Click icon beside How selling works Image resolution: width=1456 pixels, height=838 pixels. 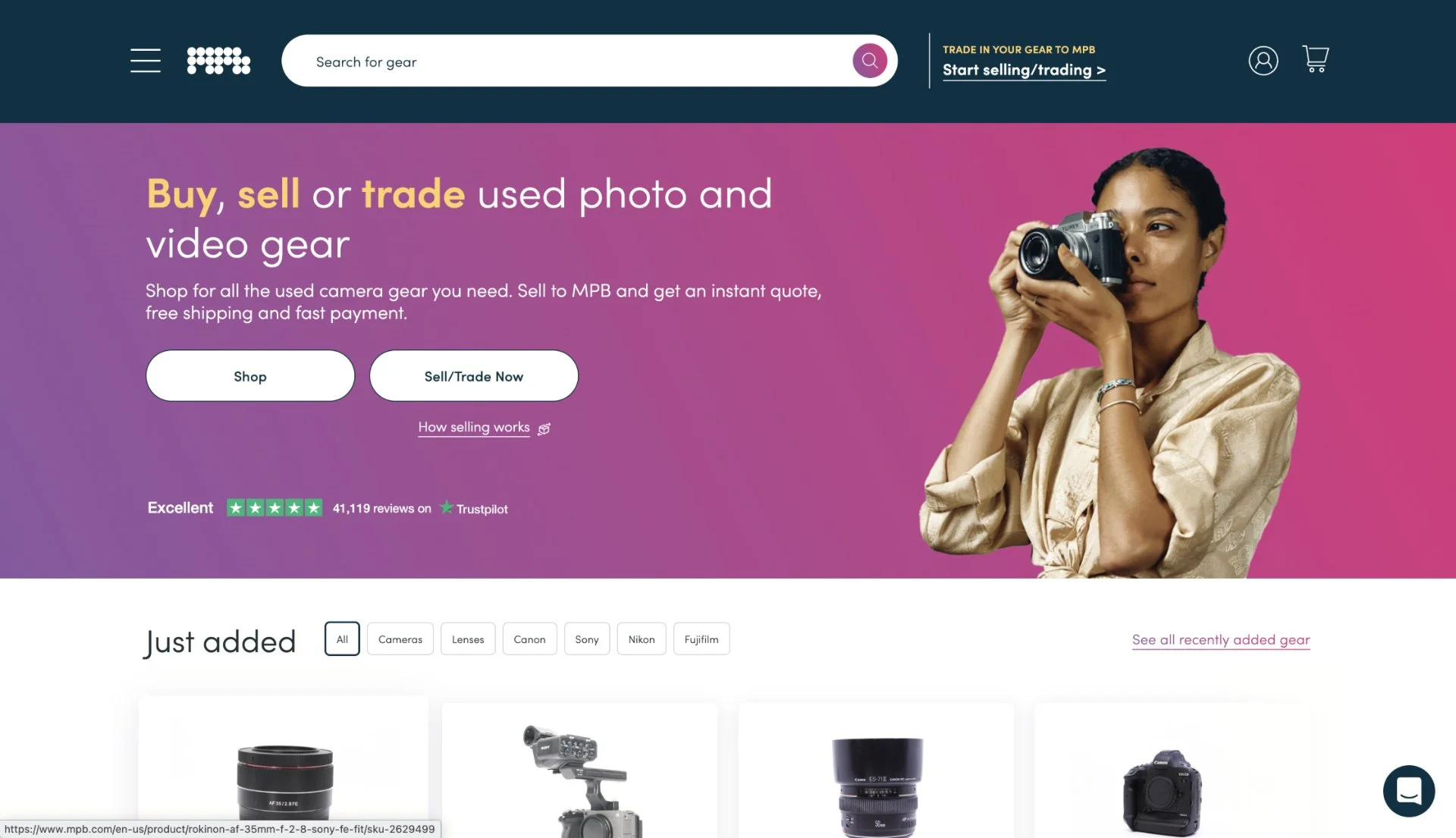pos(544,429)
